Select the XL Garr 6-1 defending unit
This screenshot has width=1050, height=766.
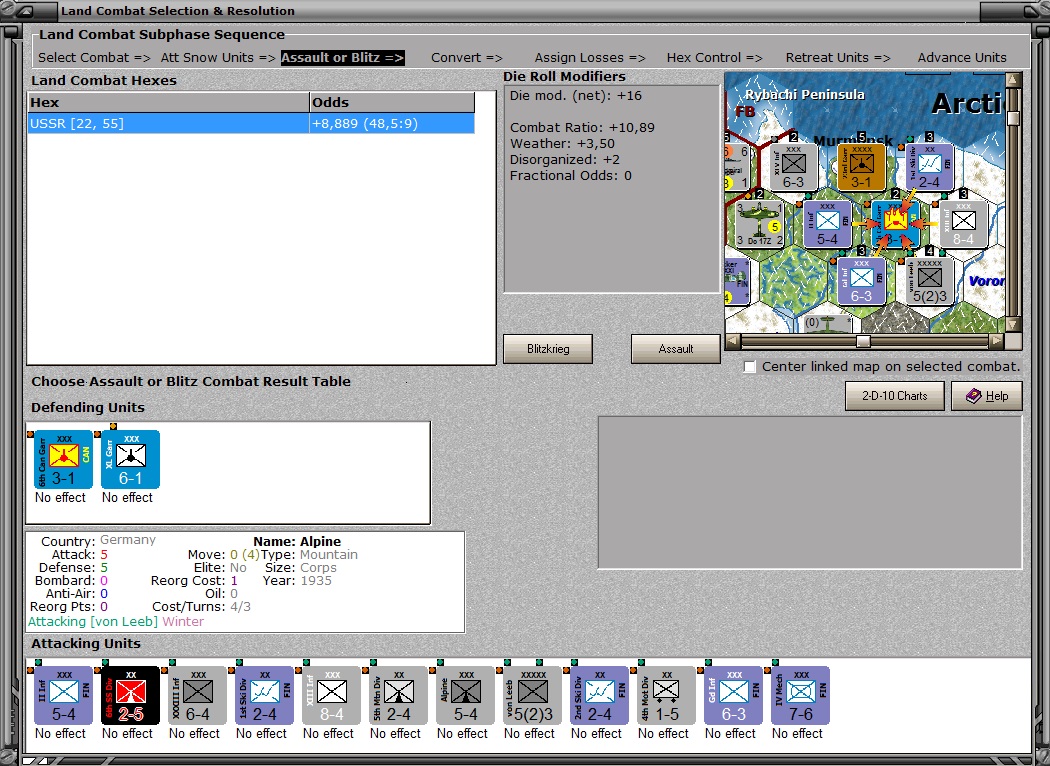(131, 459)
